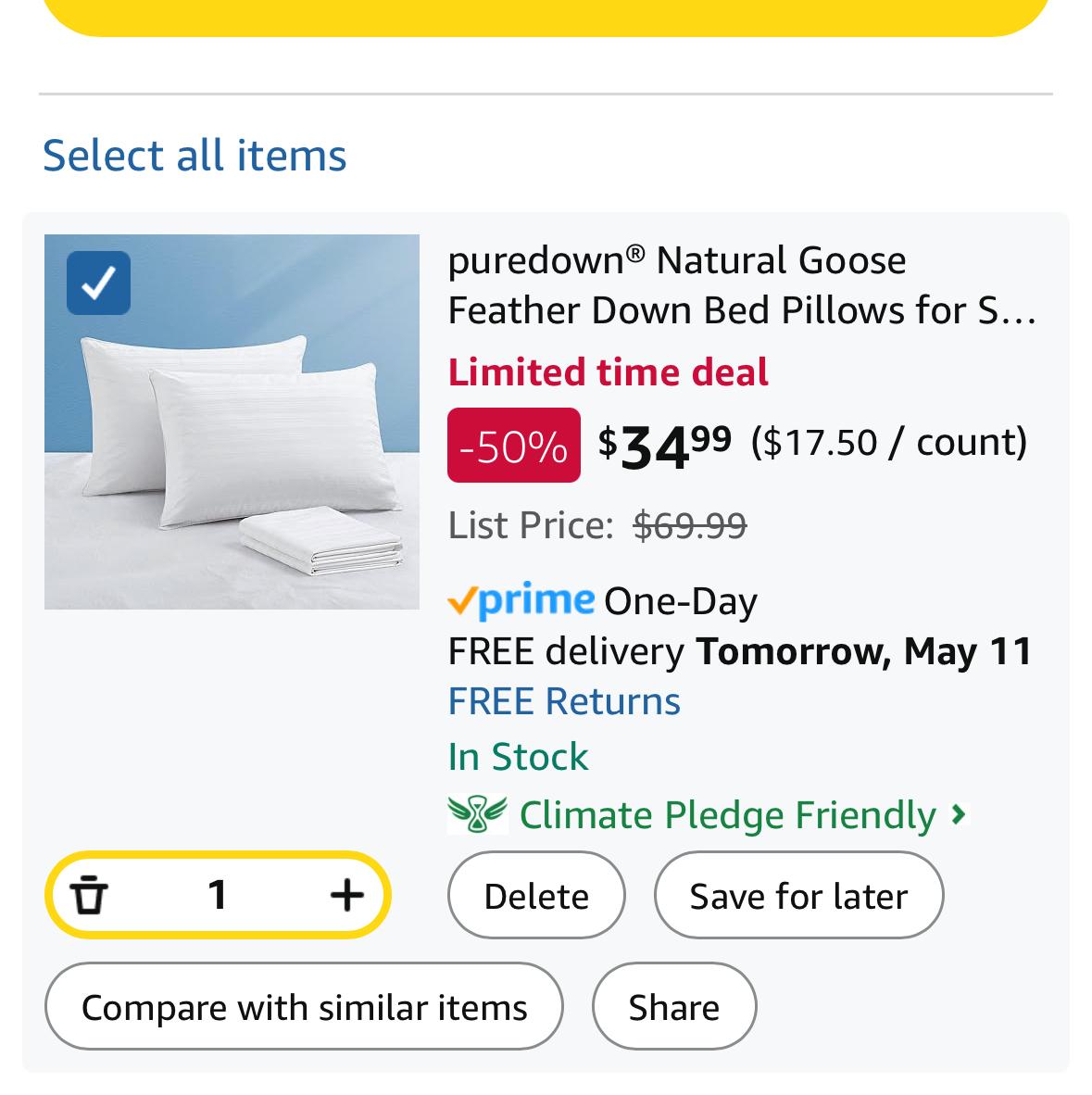Image resolution: width=1092 pixels, height=1095 pixels.
Task: Click the trash icon in quantity stepper
Action: coord(89,895)
